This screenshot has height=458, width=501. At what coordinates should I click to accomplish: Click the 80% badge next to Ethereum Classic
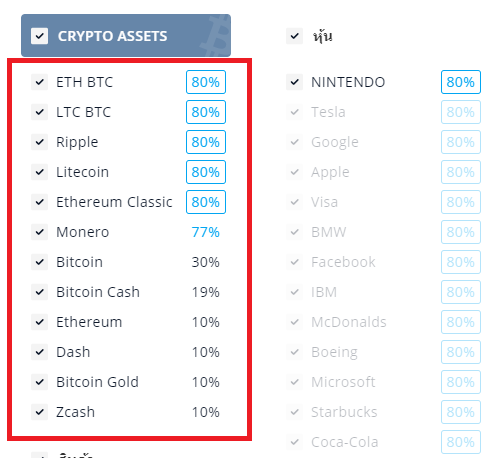(x=206, y=202)
